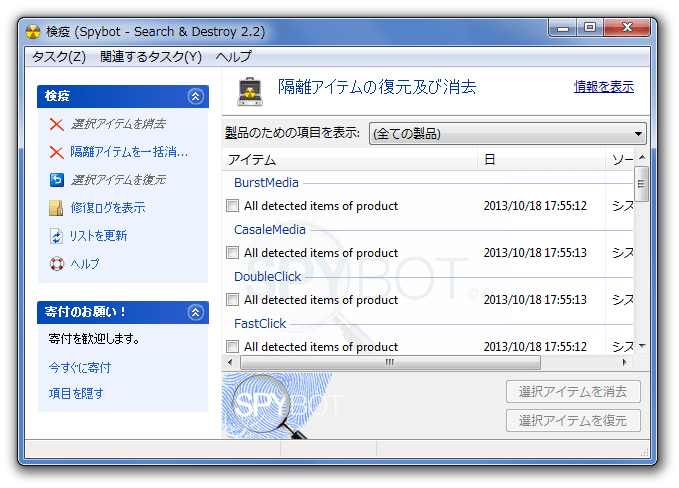Click the 選択アイテムを消去 button at bottom

(573, 391)
